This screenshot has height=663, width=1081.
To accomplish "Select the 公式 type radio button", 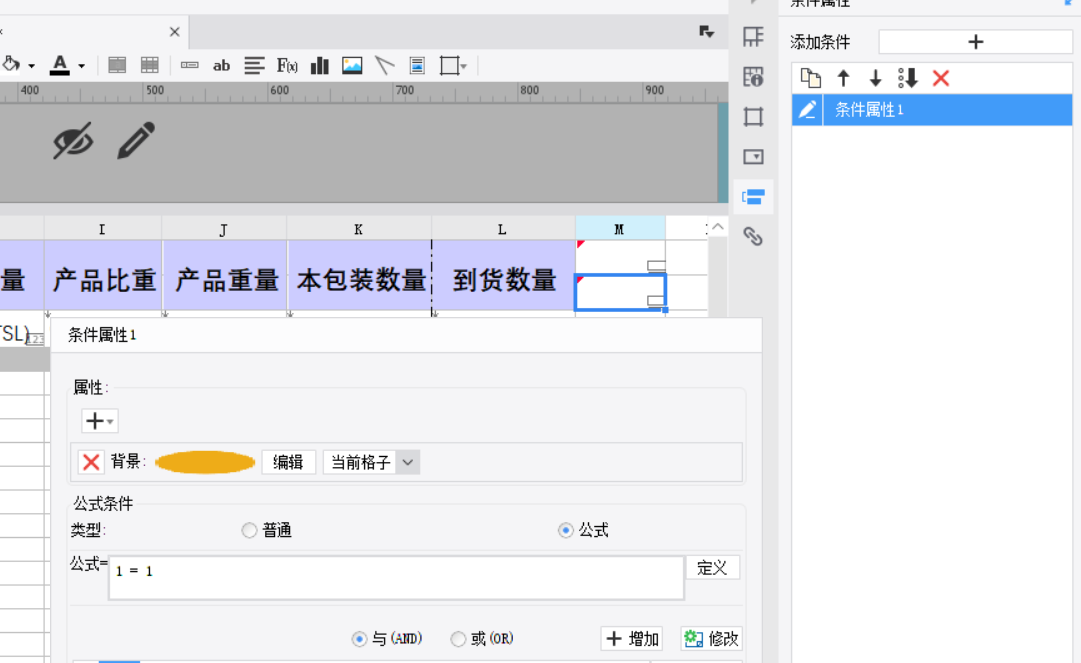I will click(565, 530).
